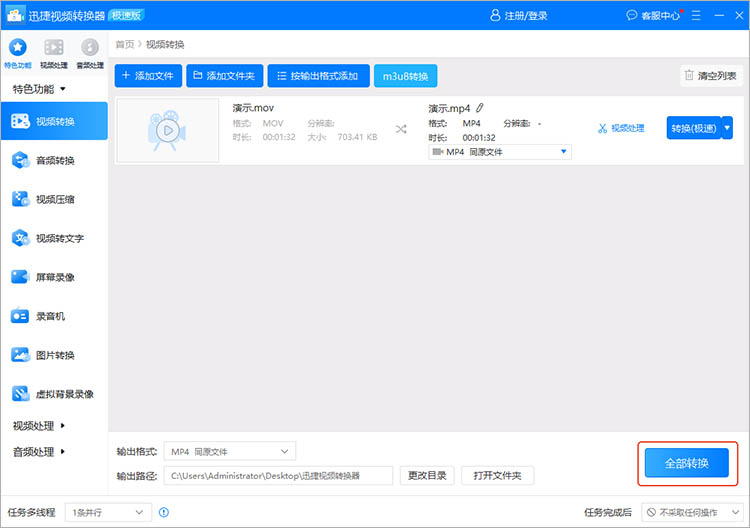
Task: Start conversion with 全部转换
Action: point(687,463)
